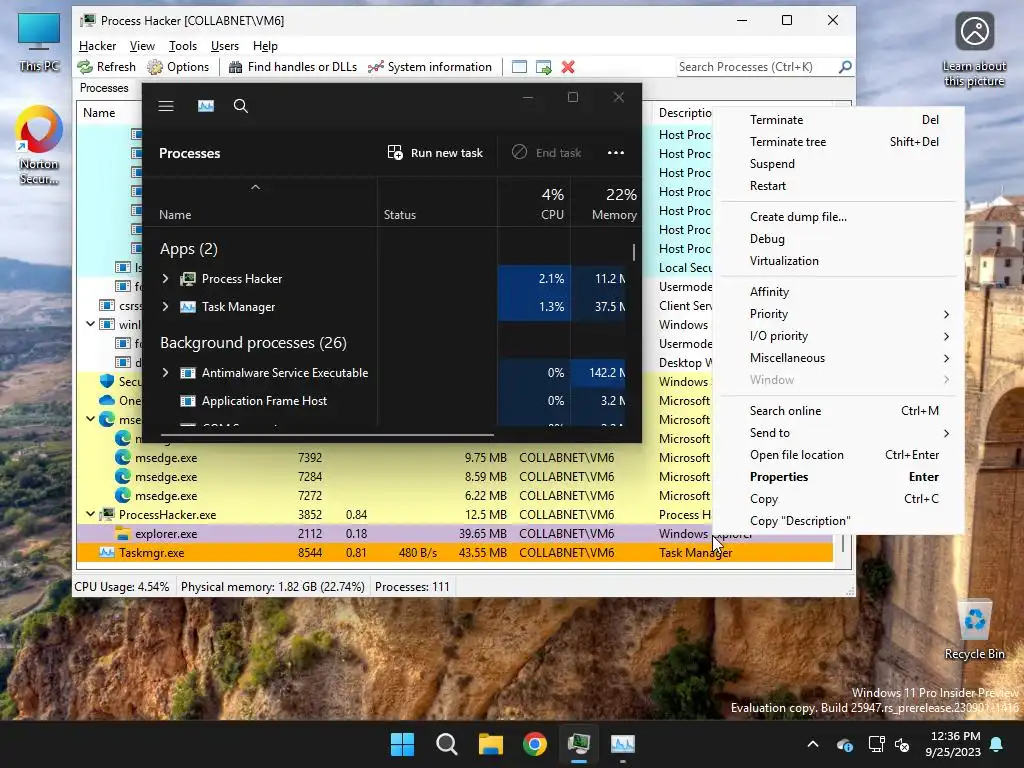Select Suspend in the context menu

pyautogui.click(x=840, y=164)
